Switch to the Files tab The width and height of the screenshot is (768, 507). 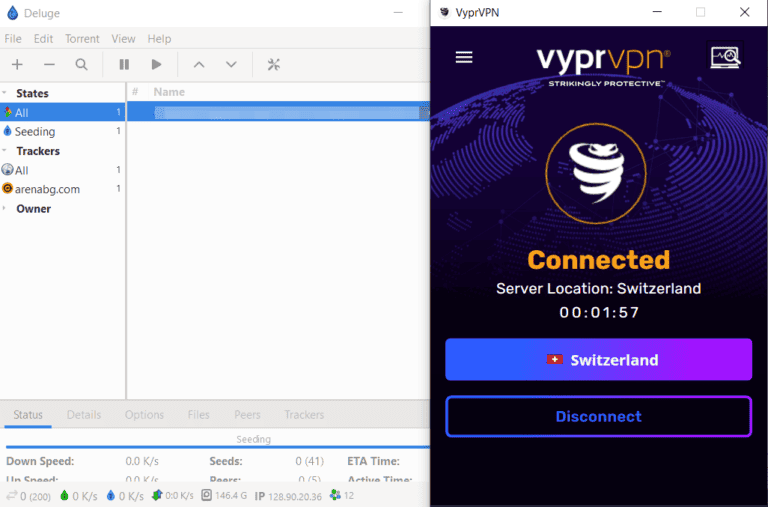click(198, 415)
